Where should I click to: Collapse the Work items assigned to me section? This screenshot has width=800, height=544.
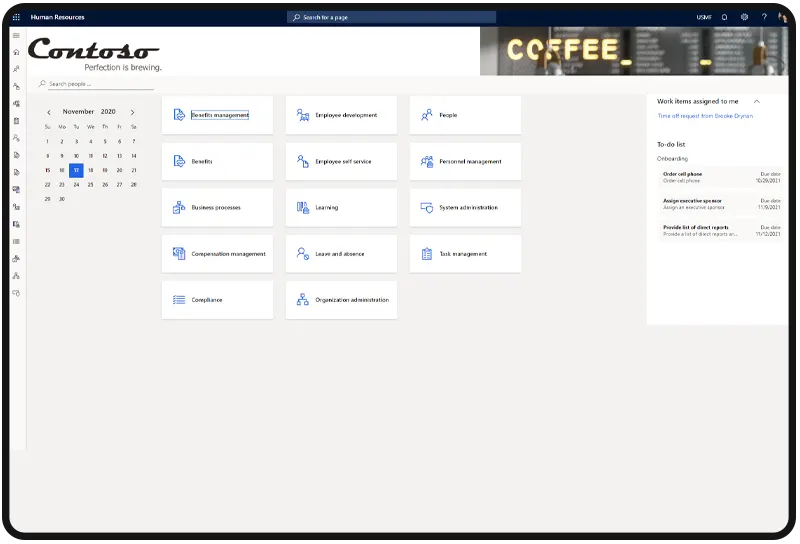pyautogui.click(x=757, y=101)
